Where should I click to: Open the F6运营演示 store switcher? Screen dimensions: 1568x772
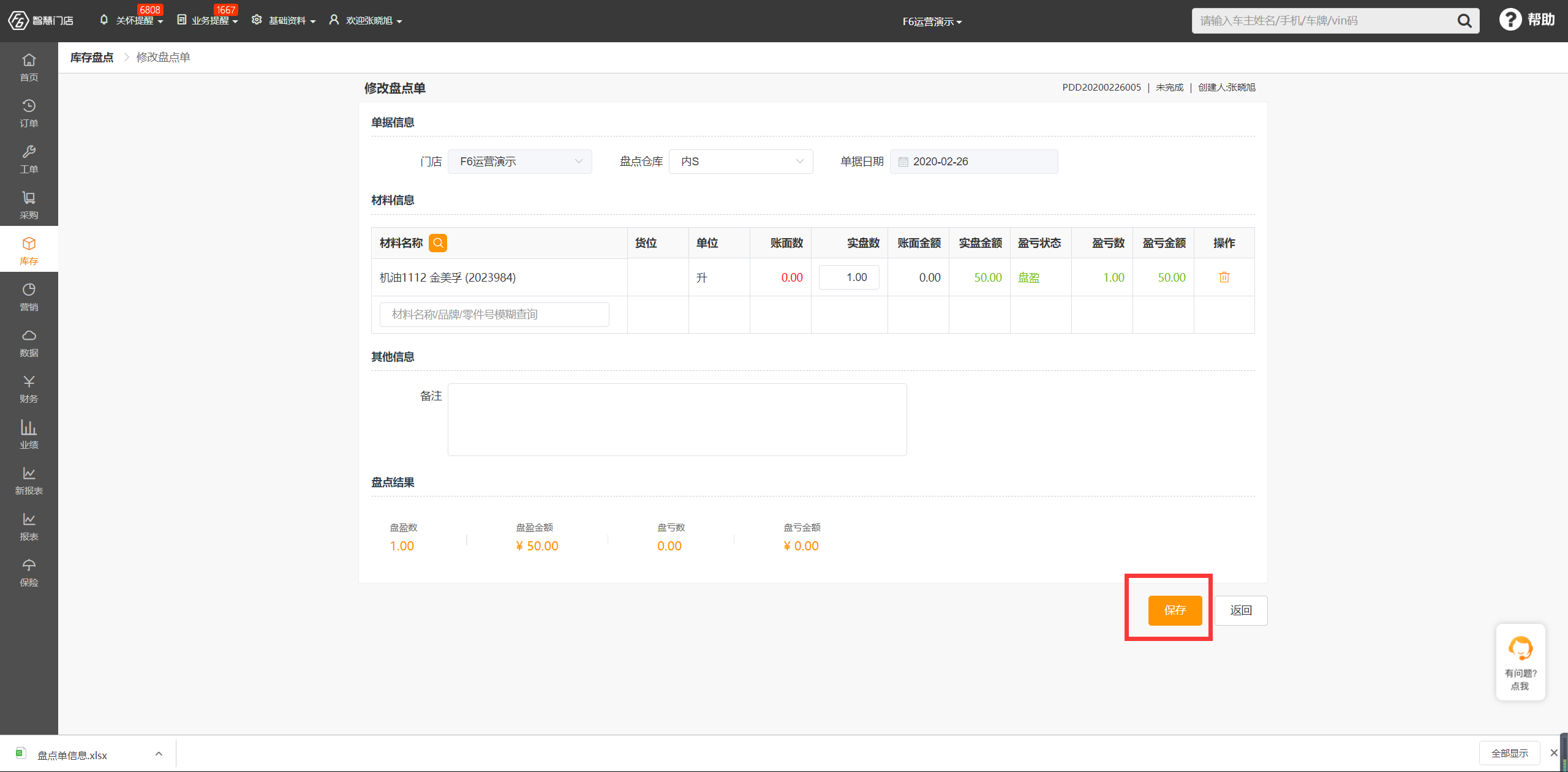(x=932, y=22)
